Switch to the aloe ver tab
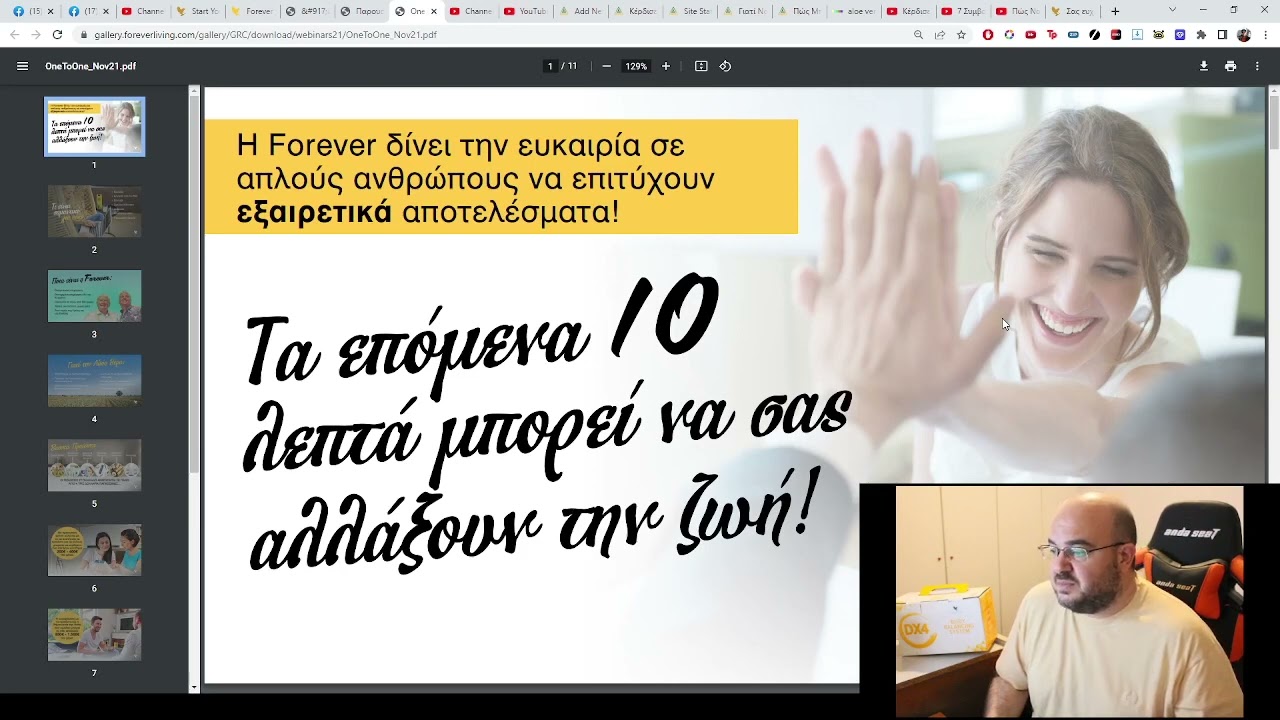Screen dimensions: 1280x720 (854, 11)
